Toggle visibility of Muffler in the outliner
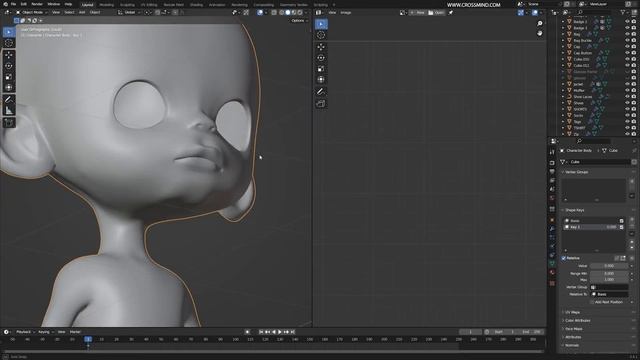 pos(627,90)
